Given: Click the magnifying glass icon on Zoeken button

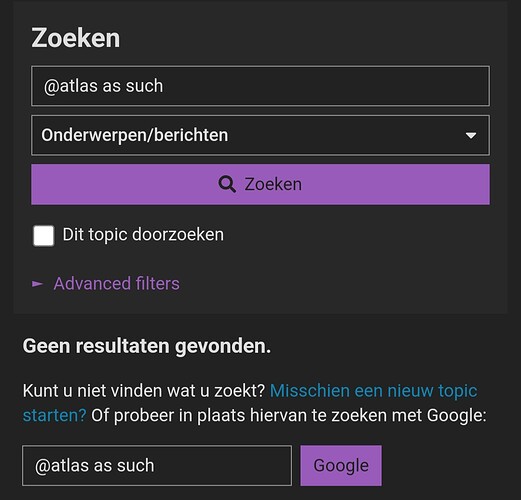Looking at the screenshot, I should click(x=227, y=184).
